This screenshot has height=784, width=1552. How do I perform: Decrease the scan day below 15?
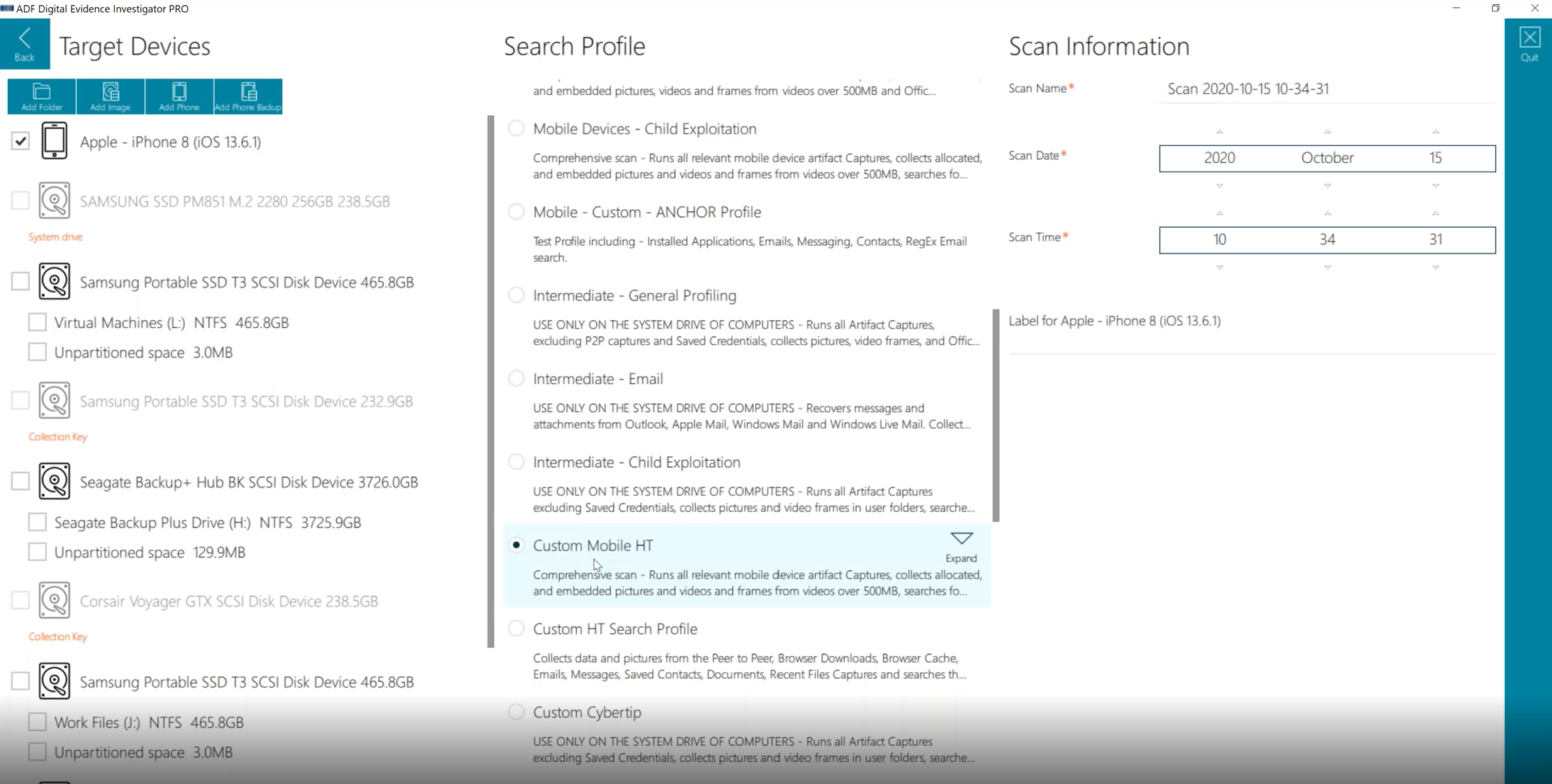click(x=1435, y=185)
